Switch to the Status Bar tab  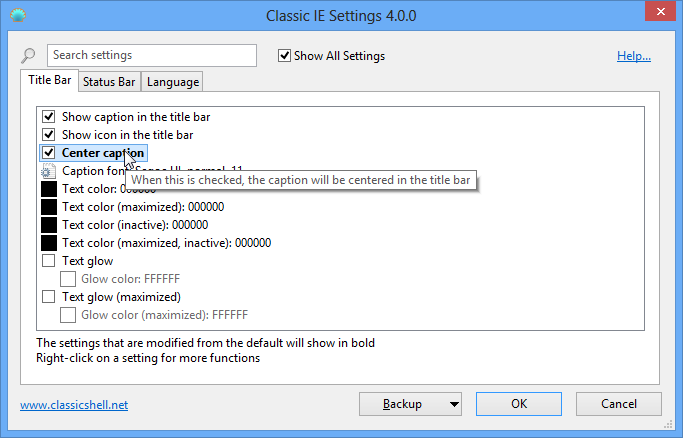click(108, 82)
